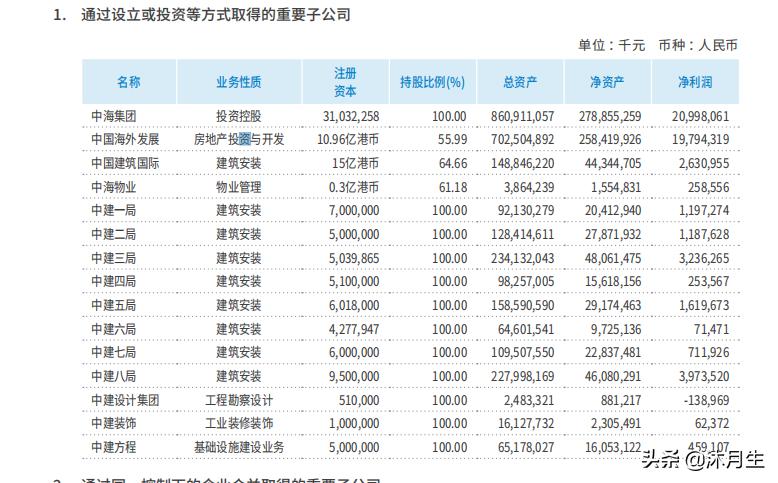Image resolution: width=778 pixels, height=483 pixels.
Task: Select the 中建六局 row name
Action: [x=114, y=329]
